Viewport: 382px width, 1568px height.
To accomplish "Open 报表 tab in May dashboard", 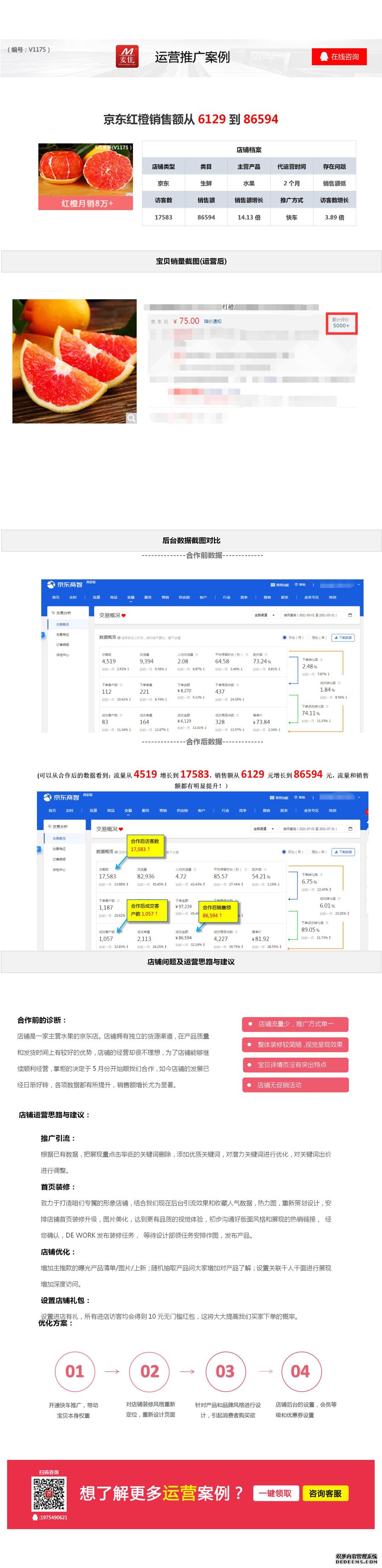I will (284, 597).
